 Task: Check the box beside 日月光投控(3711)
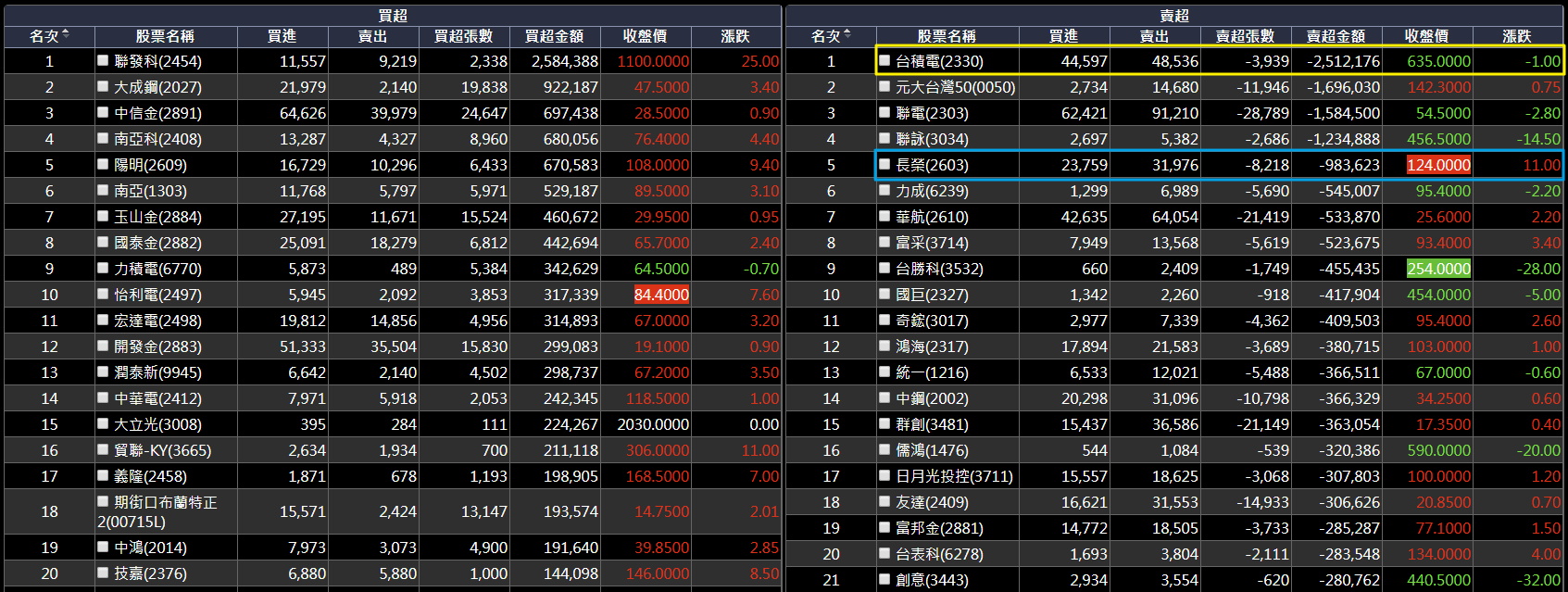884,475
